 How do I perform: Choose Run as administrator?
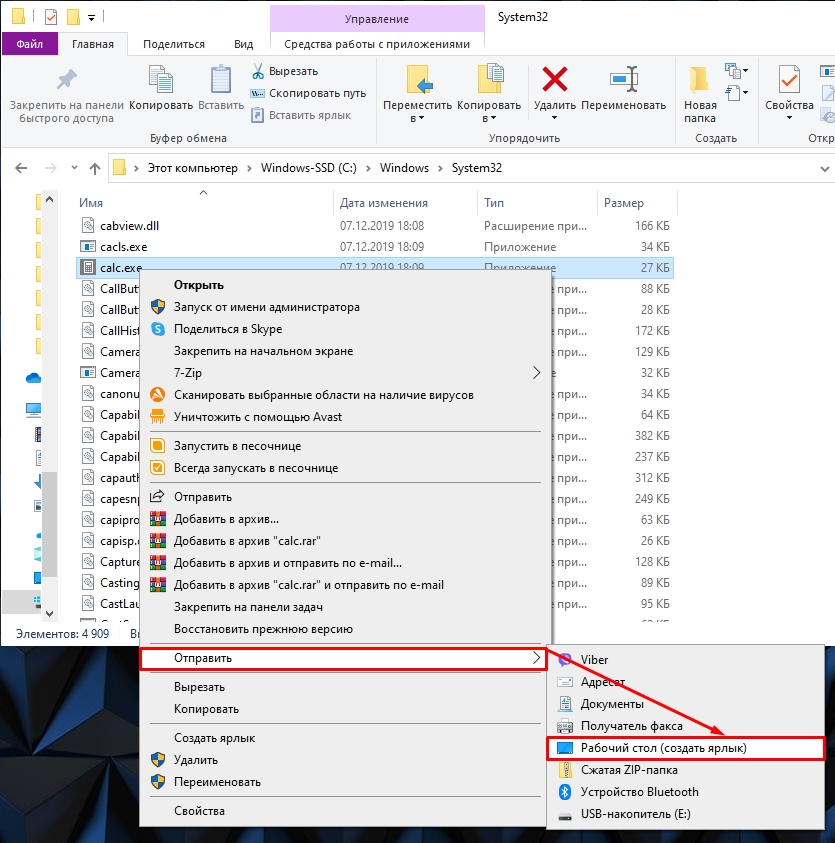[266, 307]
